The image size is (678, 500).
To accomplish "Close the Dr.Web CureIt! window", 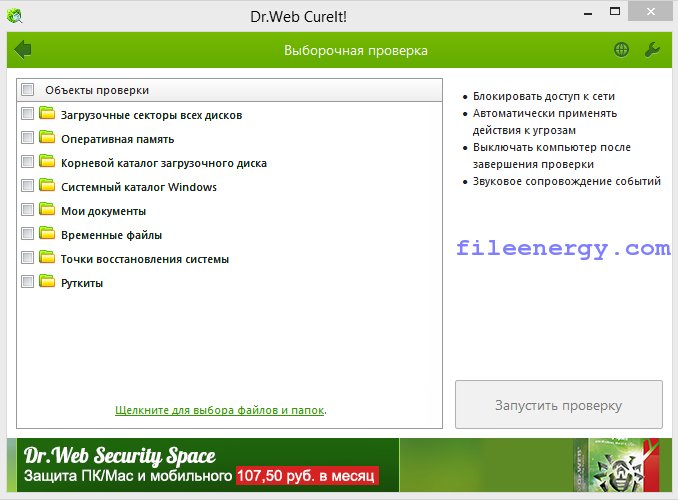I will tap(650, 12).
